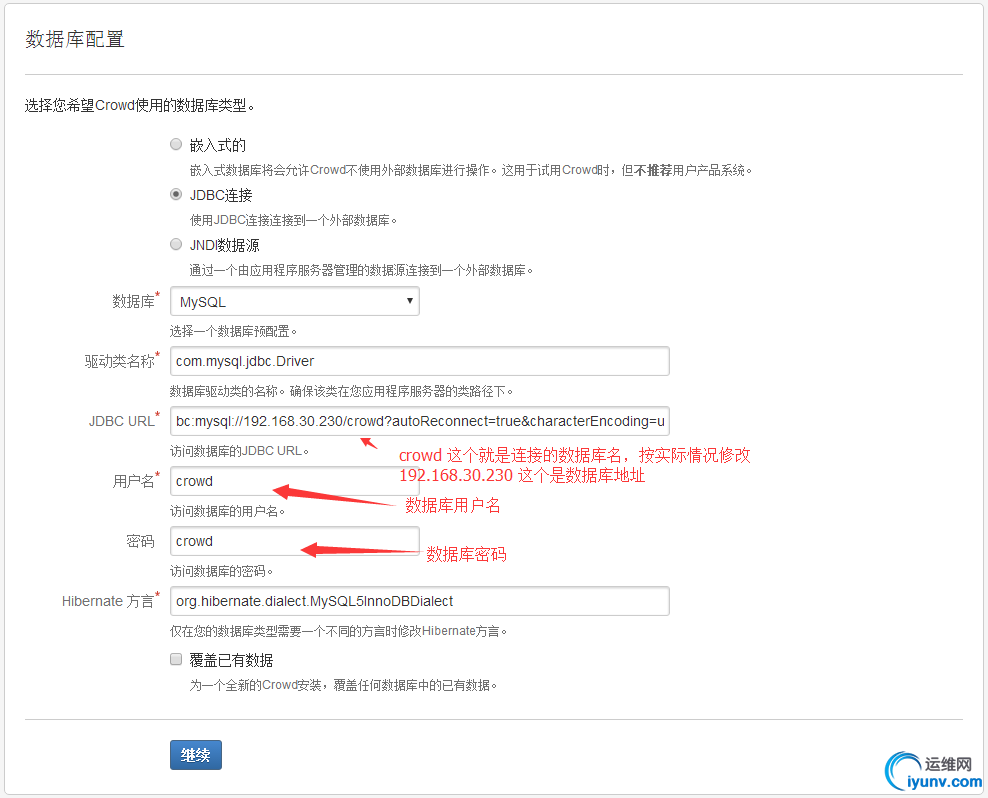
Task: Click the 覆盖已有数据 label text
Action: pos(231,661)
